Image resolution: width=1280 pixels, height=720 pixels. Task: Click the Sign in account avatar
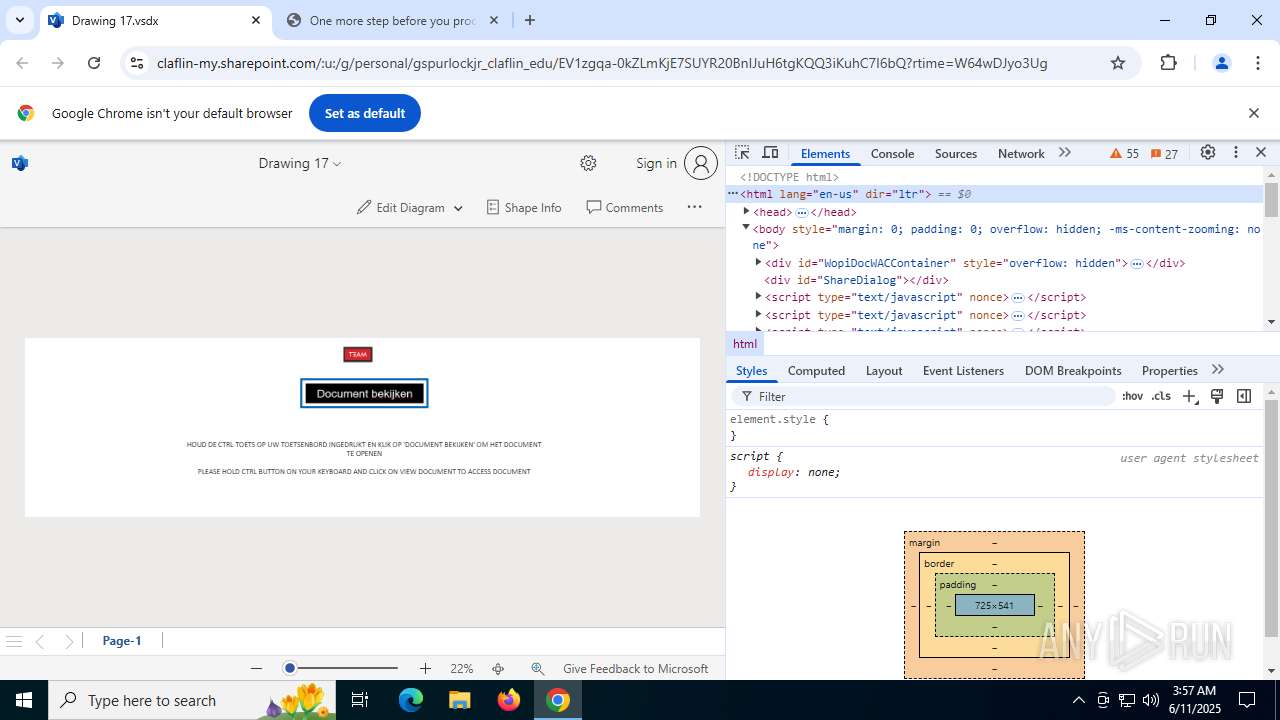[701, 163]
